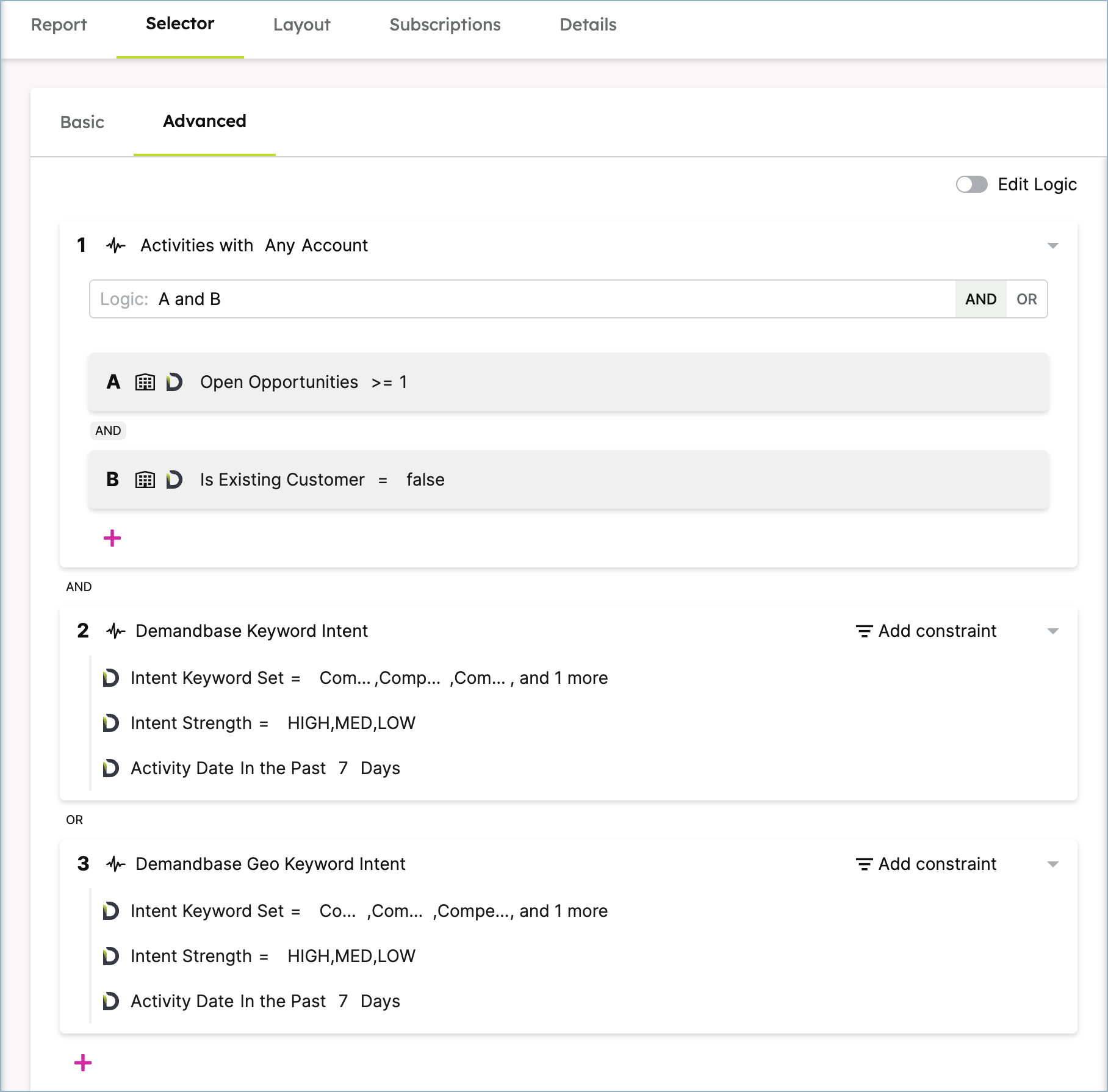Image resolution: width=1108 pixels, height=1092 pixels.
Task: Click D icon beside Intent Strength in block 3
Action: pyautogui.click(x=110, y=956)
